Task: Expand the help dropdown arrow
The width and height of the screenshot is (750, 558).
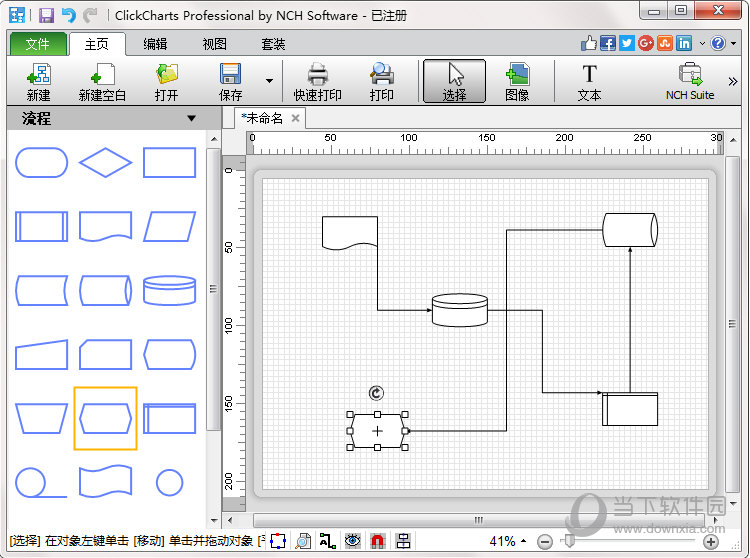Action: (734, 44)
